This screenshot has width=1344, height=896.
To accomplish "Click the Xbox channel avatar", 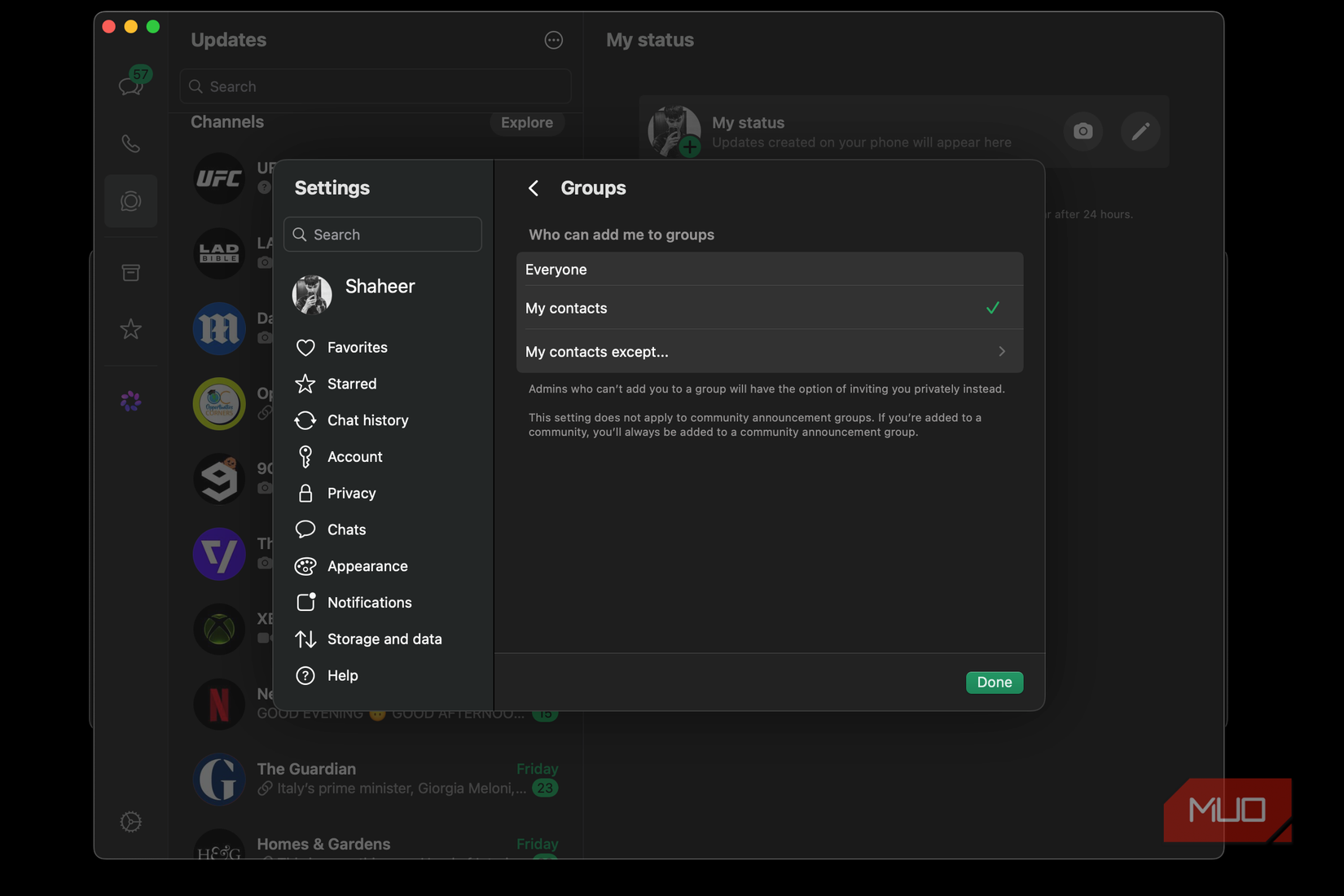I will tap(219, 629).
